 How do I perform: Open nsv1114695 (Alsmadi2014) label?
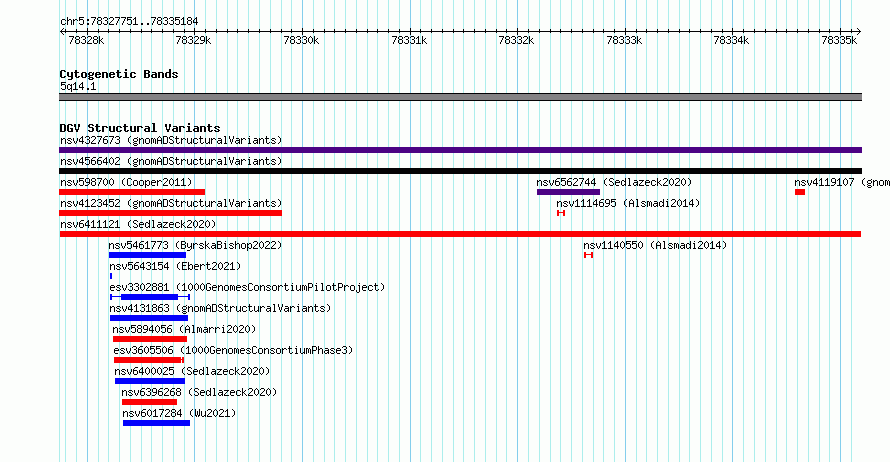click(x=628, y=203)
